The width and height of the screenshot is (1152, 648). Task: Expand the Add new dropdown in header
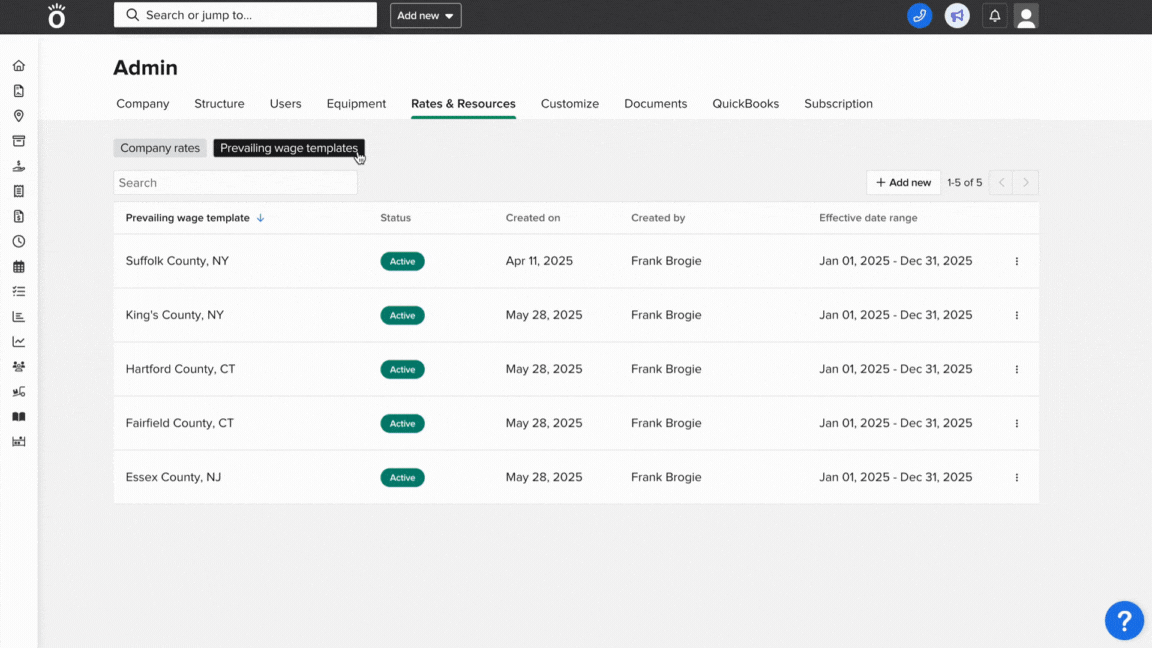[x=425, y=16]
